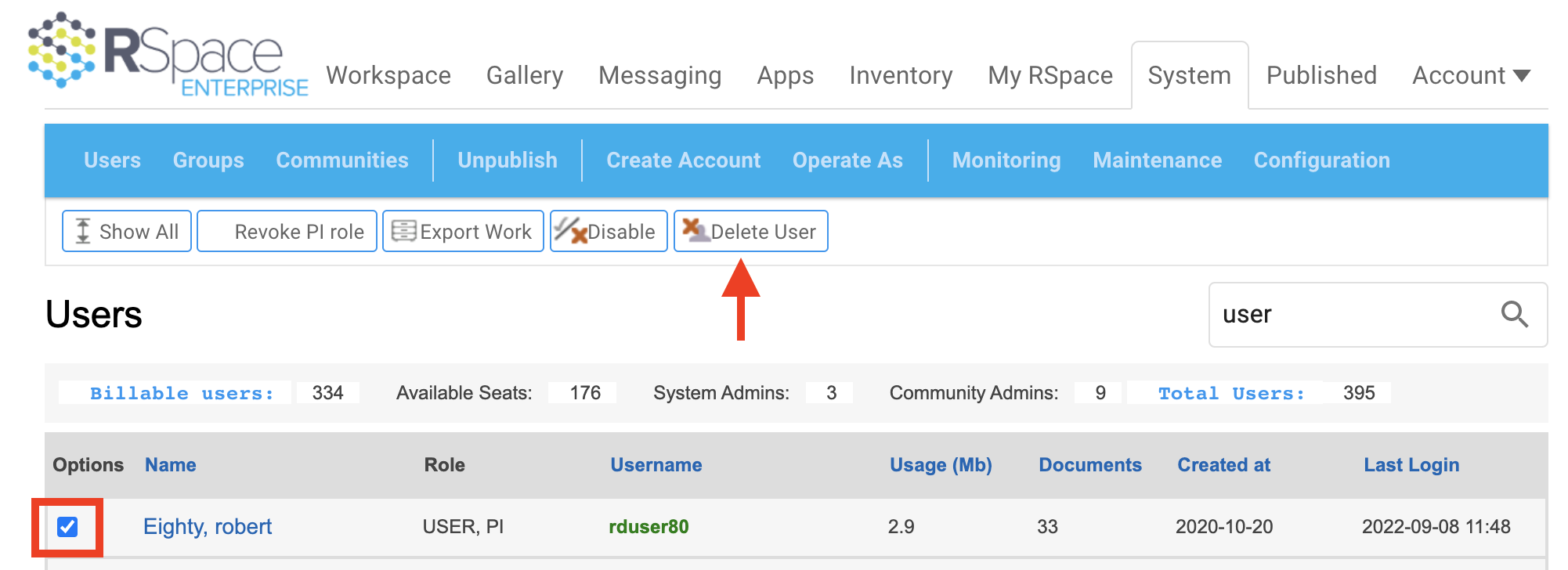
Task: Open the Account dropdown menu
Action: click(x=1471, y=75)
